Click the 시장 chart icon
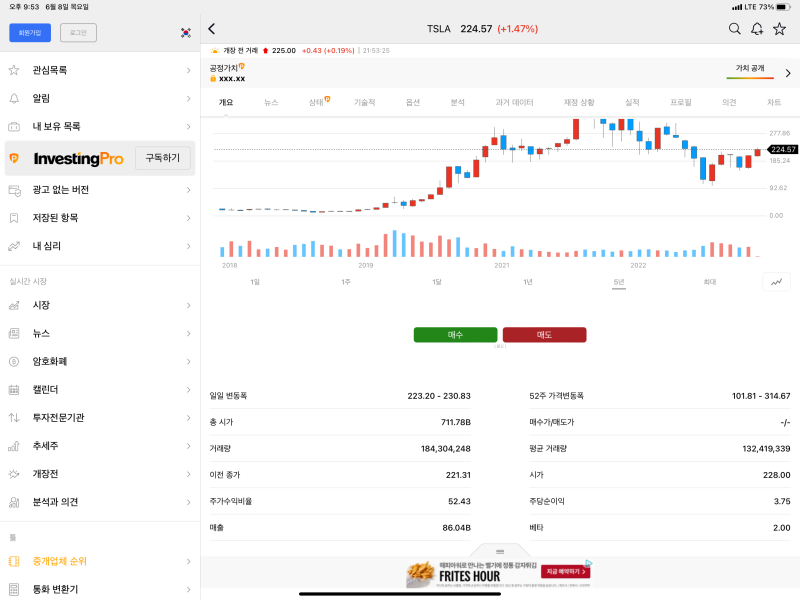The image size is (800, 600). [14, 305]
